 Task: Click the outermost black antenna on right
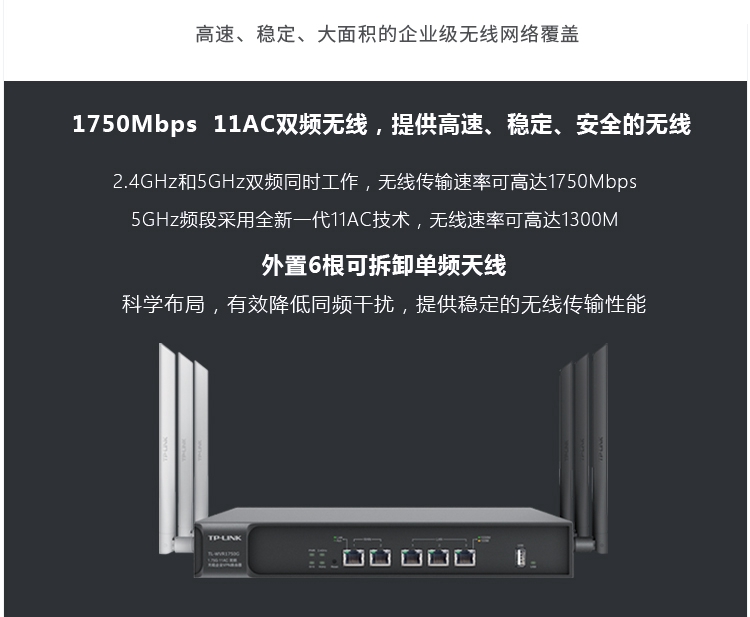click(x=600, y=449)
